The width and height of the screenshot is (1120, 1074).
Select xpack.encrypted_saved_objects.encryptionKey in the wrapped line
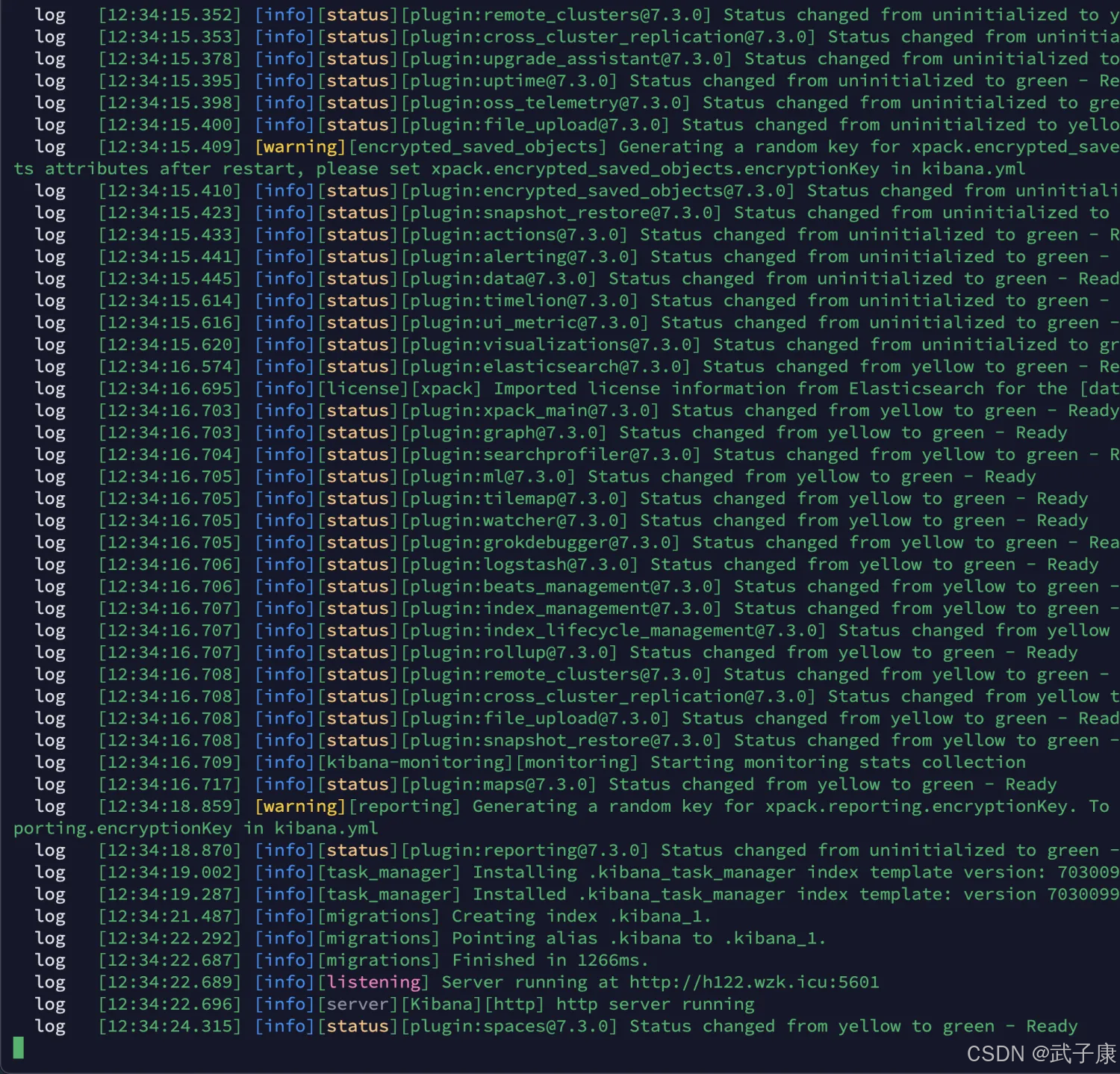pos(655,169)
